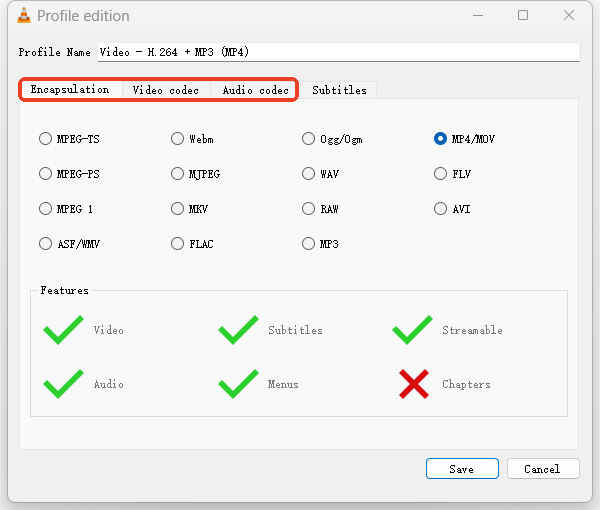Click the green checkmark next to Streamable
Screen dimensions: 600x510
(412, 330)
